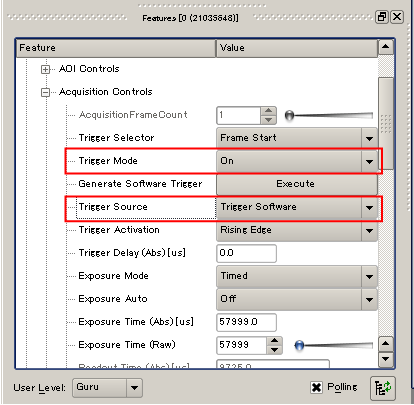Viewport: 414px width, 405px height.
Task: Click the Exposure Time (Raw) slider handle
Action: 299,345
